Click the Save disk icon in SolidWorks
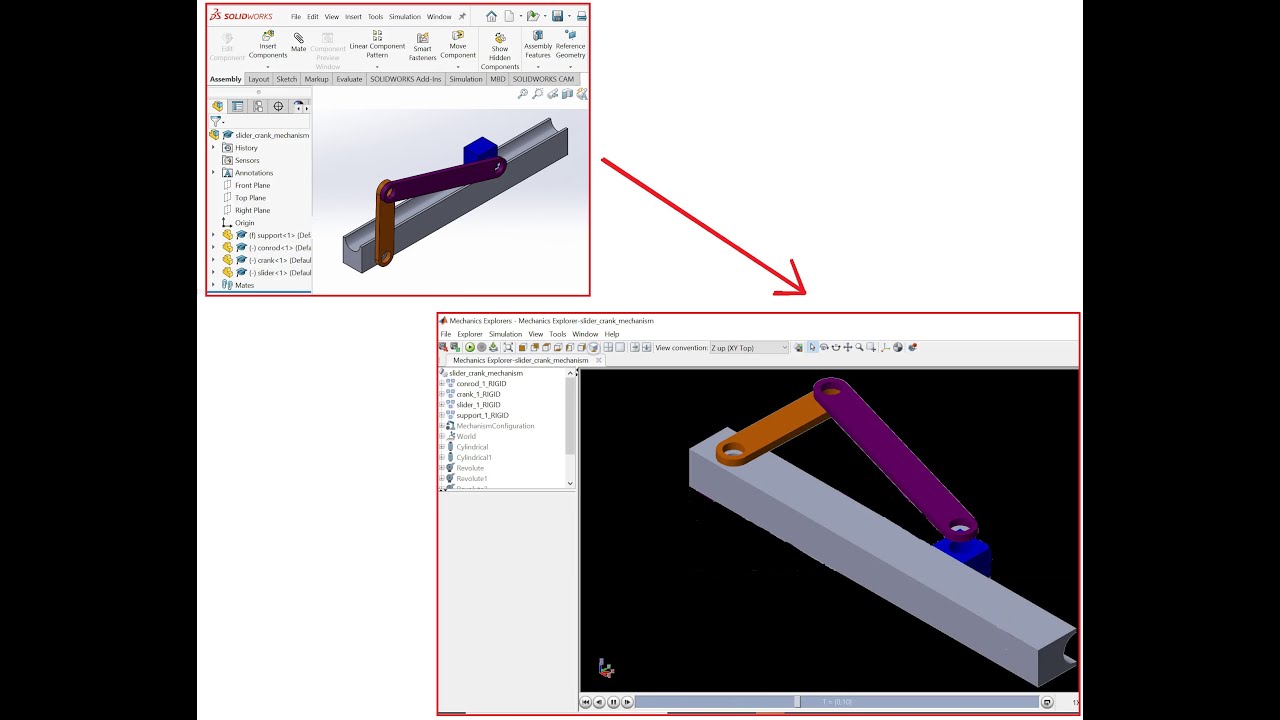1280x720 pixels. pos(557,16)
